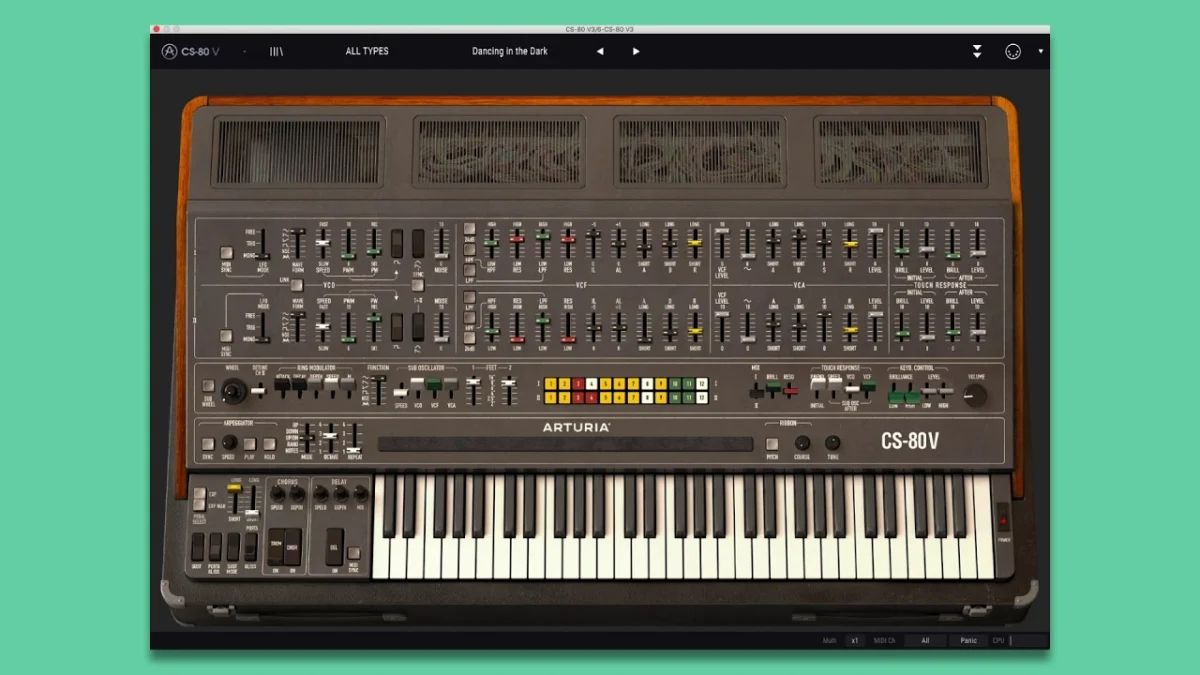This screenshot has height=675, width=1200.
Task: Expand the top-right small arrow menu
Action: coord(1040,51)
